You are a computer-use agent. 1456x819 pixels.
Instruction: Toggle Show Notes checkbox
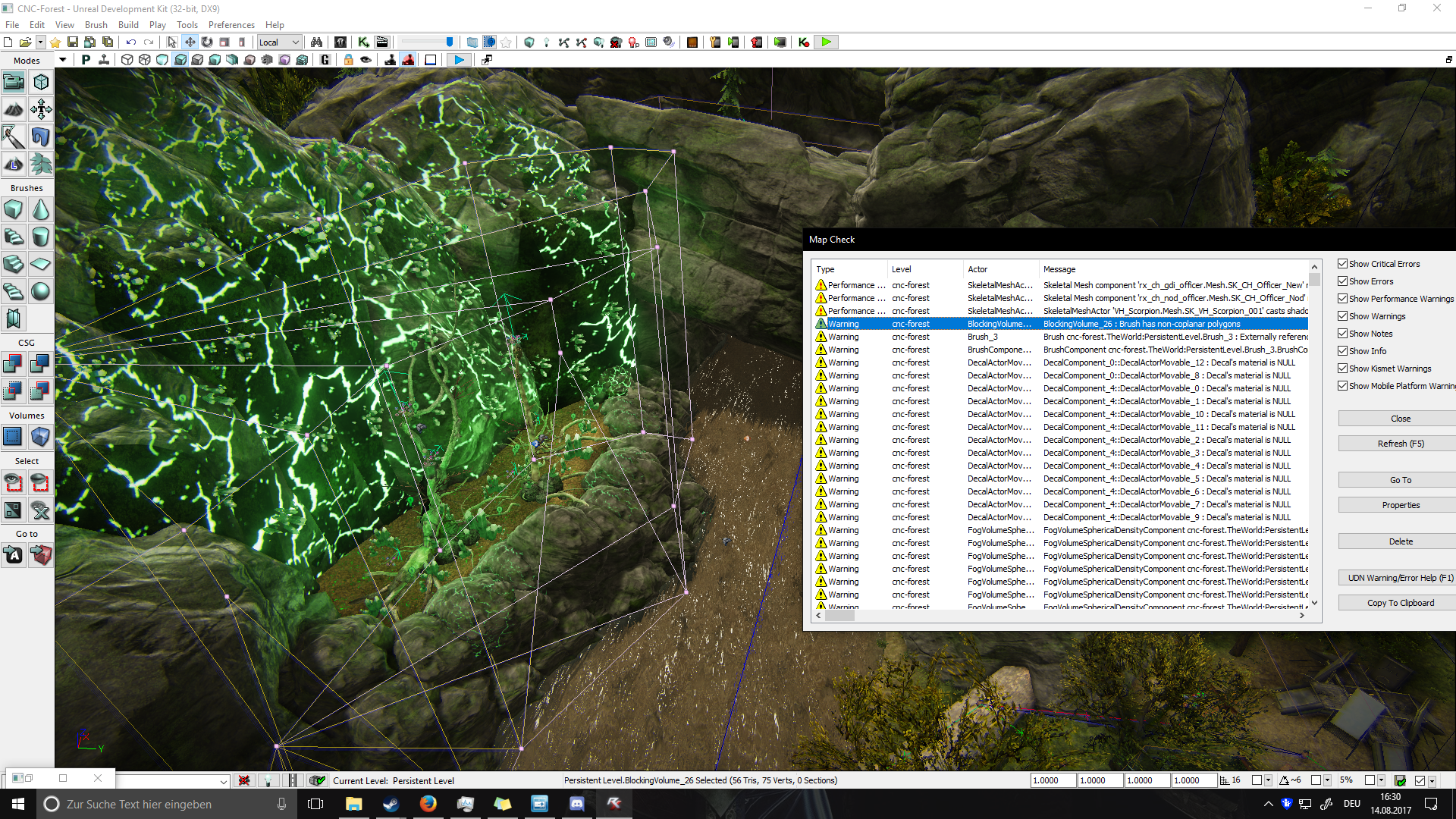1343,334
